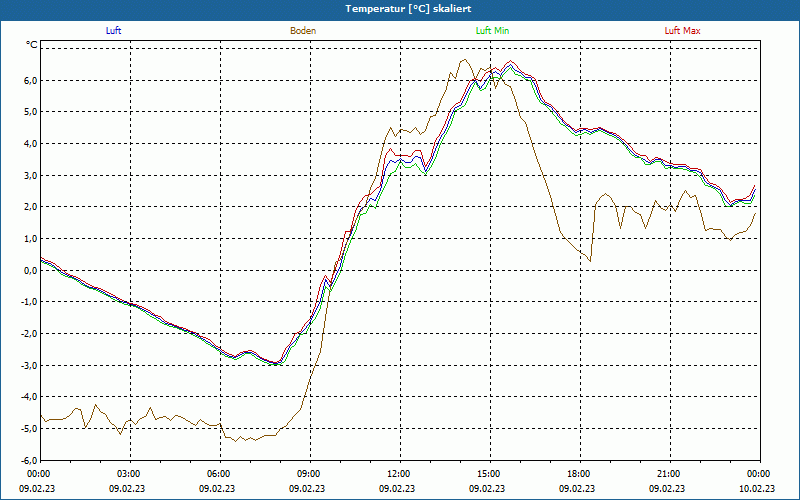This screenshot has width=800, height=500.
Task: Click the -3,0 y-axis value
Action: tap(28, 365)
